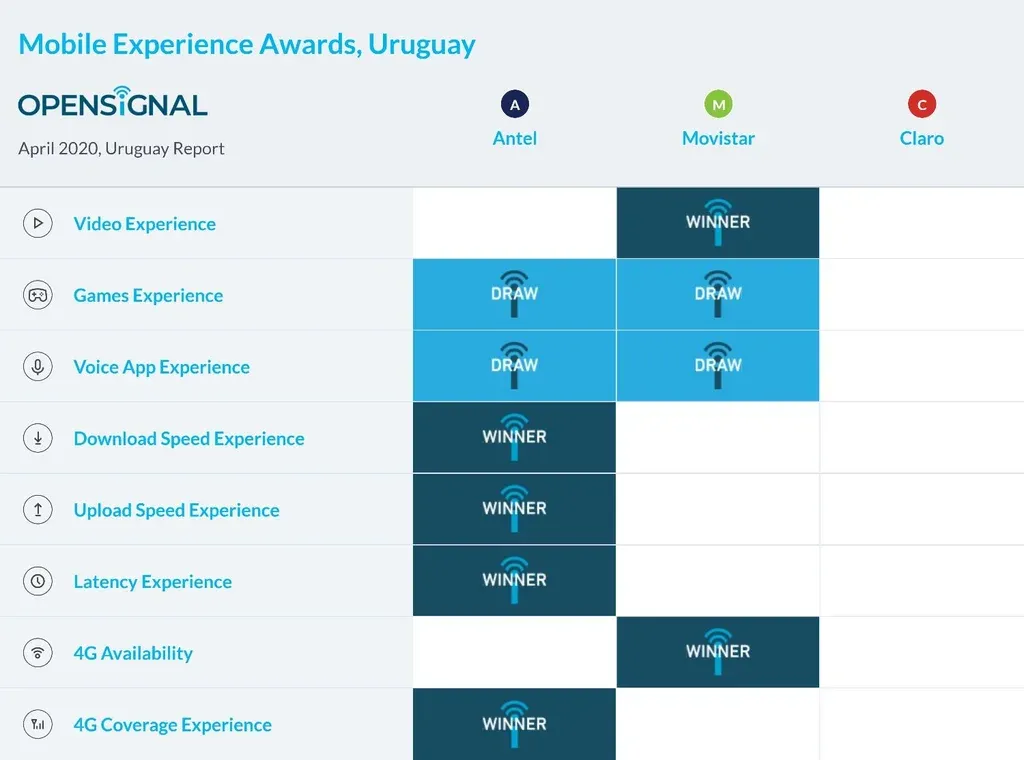Click the 4G Coverage signal bars icon

click(x=38, y=725)
